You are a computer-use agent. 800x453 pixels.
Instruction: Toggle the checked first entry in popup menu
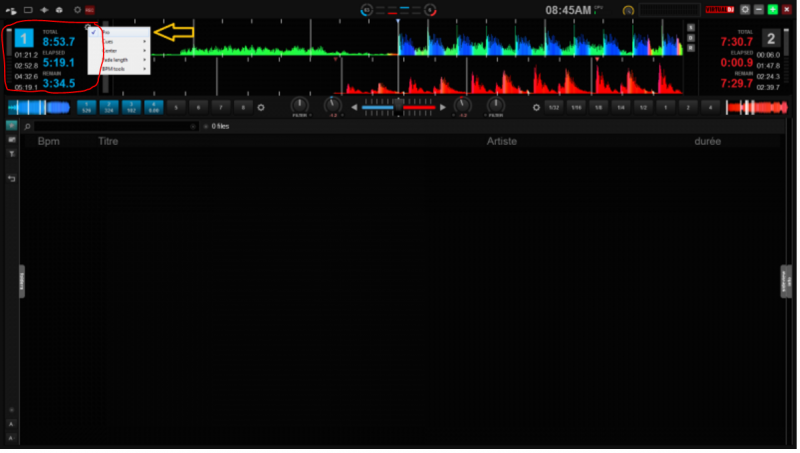pyautogui.click(x=119, y=32)
